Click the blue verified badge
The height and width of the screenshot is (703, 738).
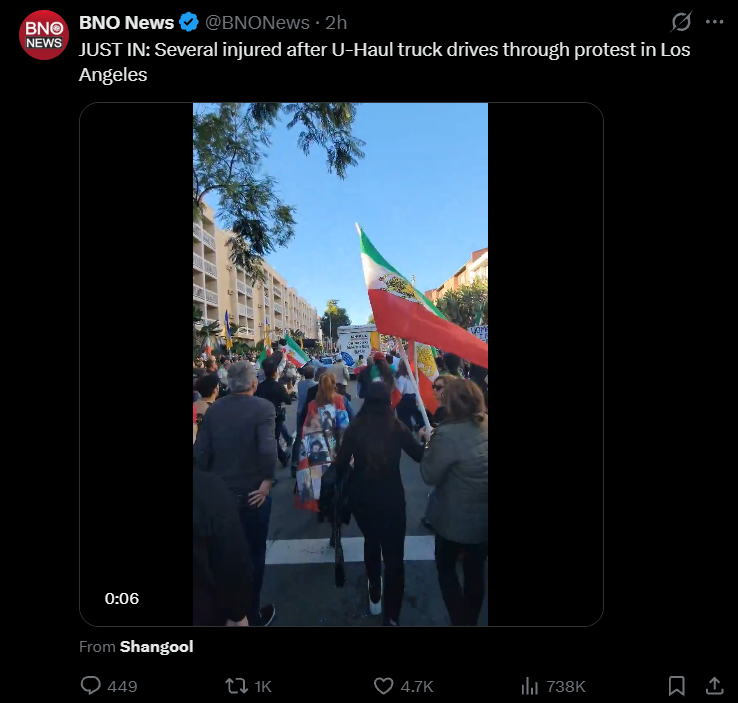point(189,23)
